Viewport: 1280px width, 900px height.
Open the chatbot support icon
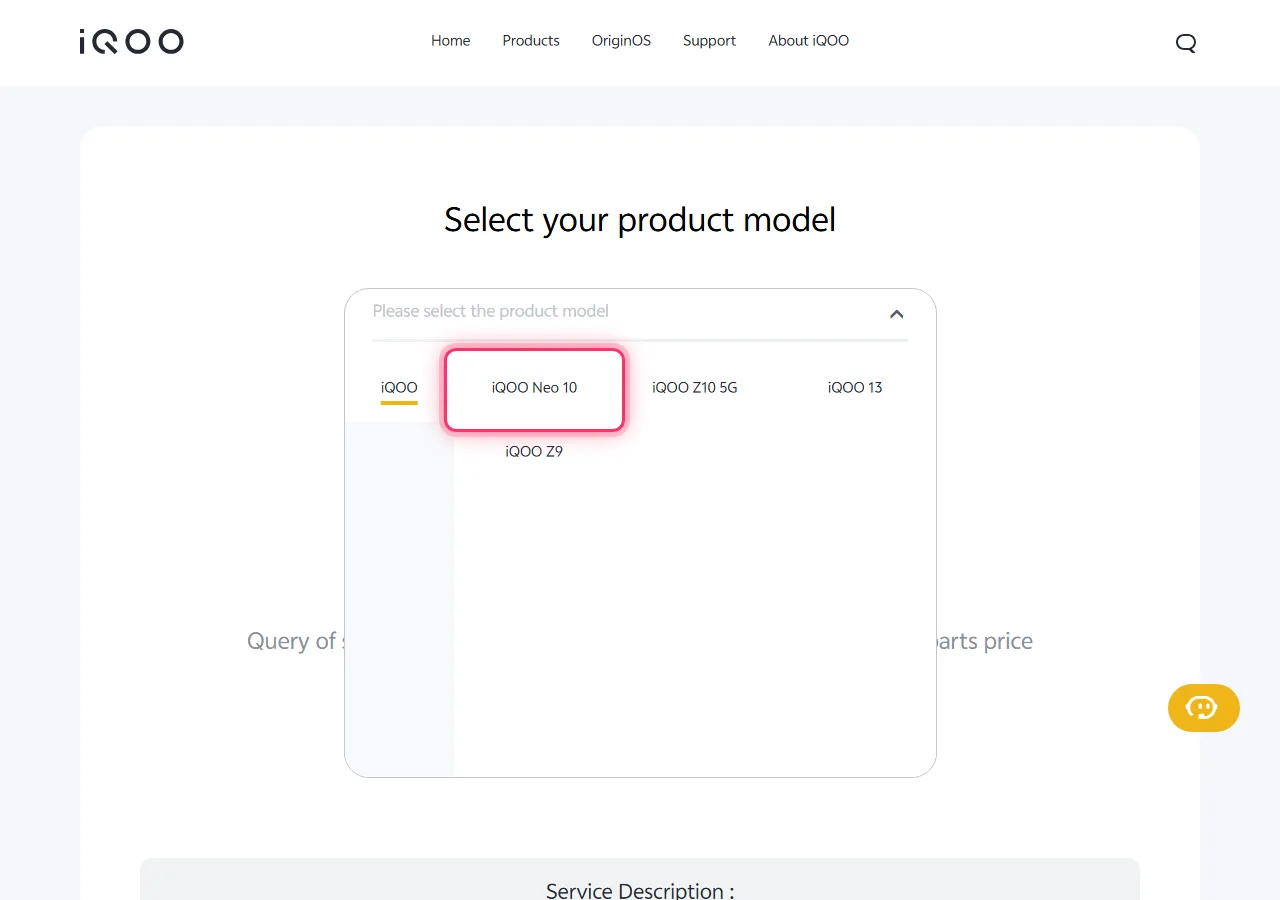tap(1203, 708)
